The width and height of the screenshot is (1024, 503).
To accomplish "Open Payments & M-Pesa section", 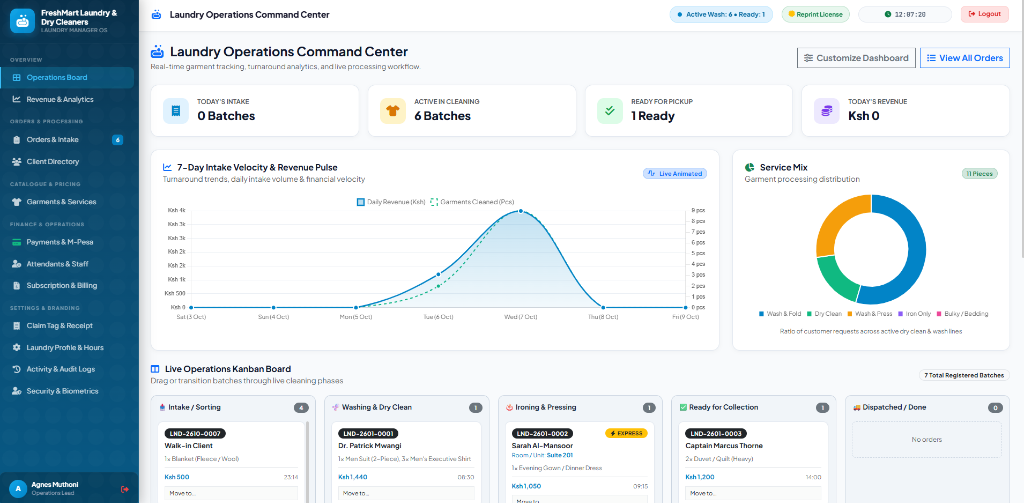I will click(67, 242).
